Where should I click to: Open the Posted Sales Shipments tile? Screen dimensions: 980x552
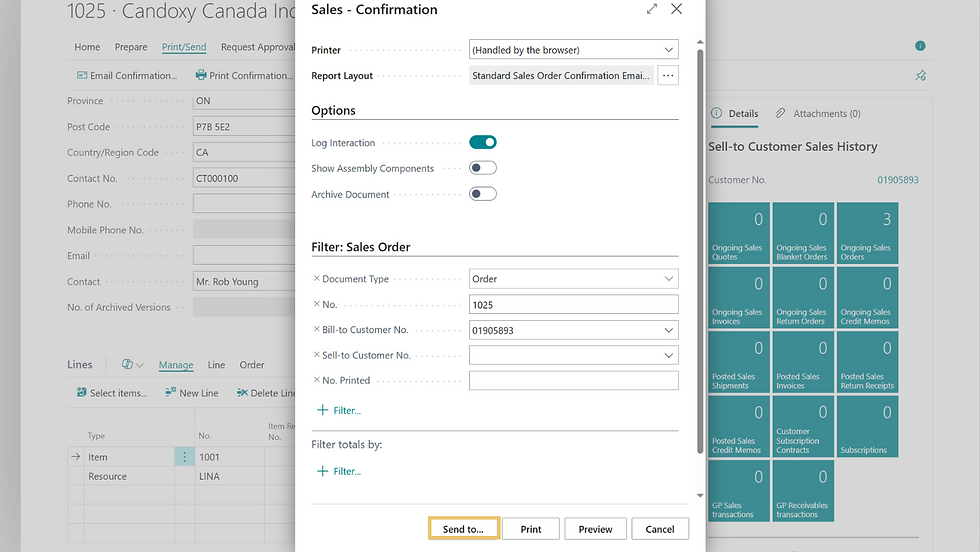(x=739, y=362)
